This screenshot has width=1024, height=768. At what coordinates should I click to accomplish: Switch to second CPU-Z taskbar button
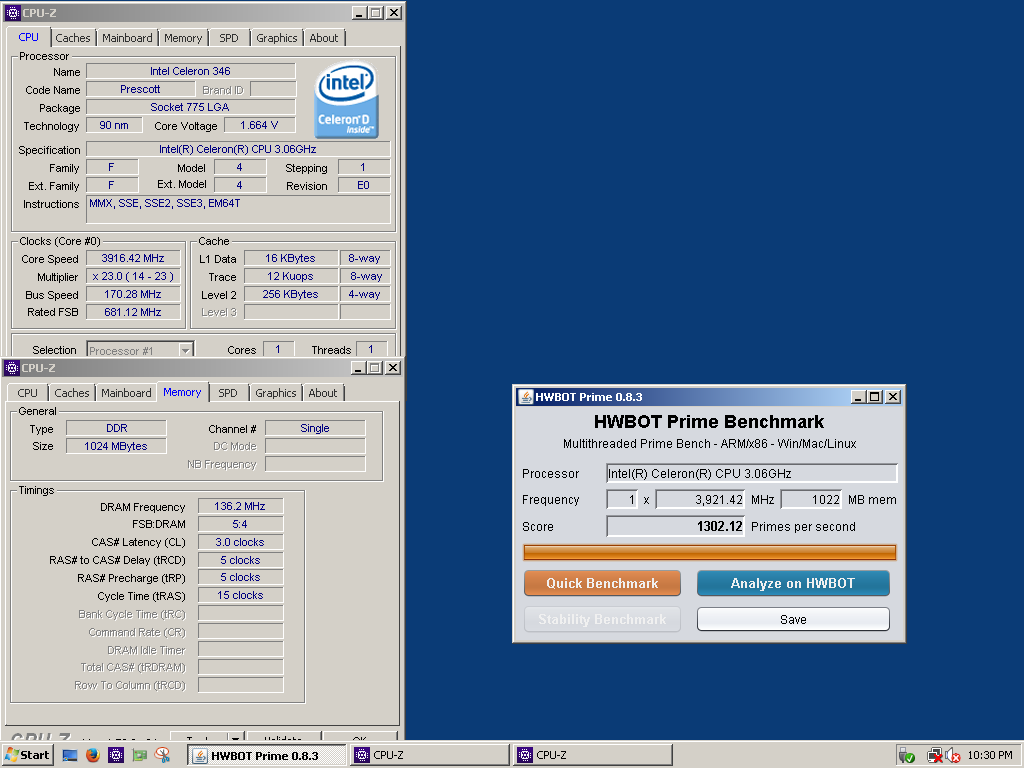(x=593, y=756)
